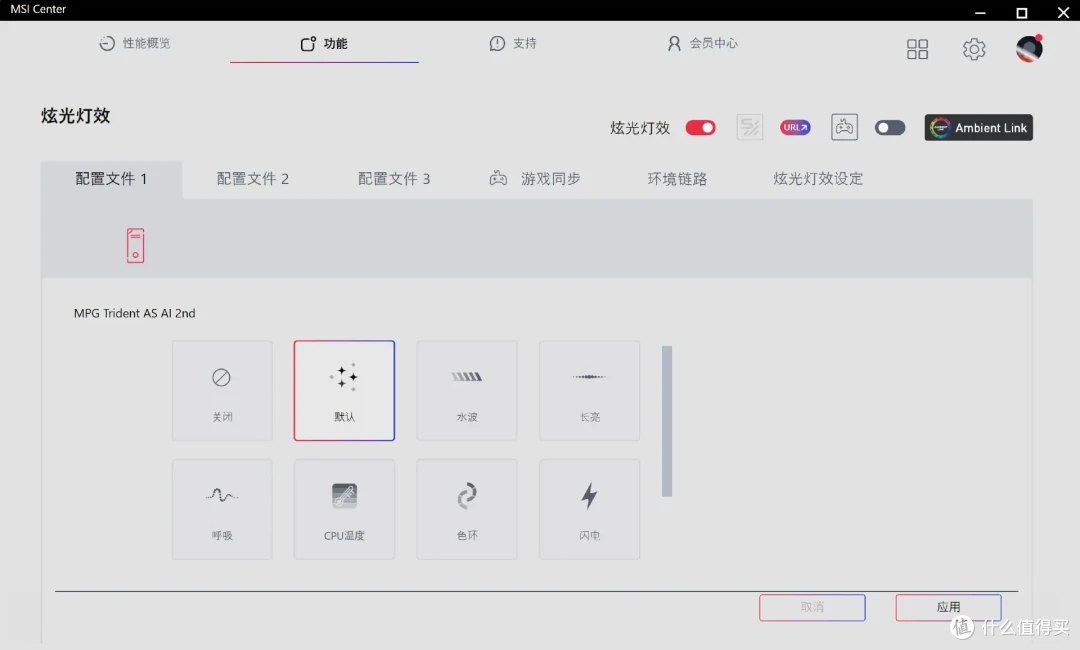Click the MPG Trident AS AI 2nd label

click(134, 313)
